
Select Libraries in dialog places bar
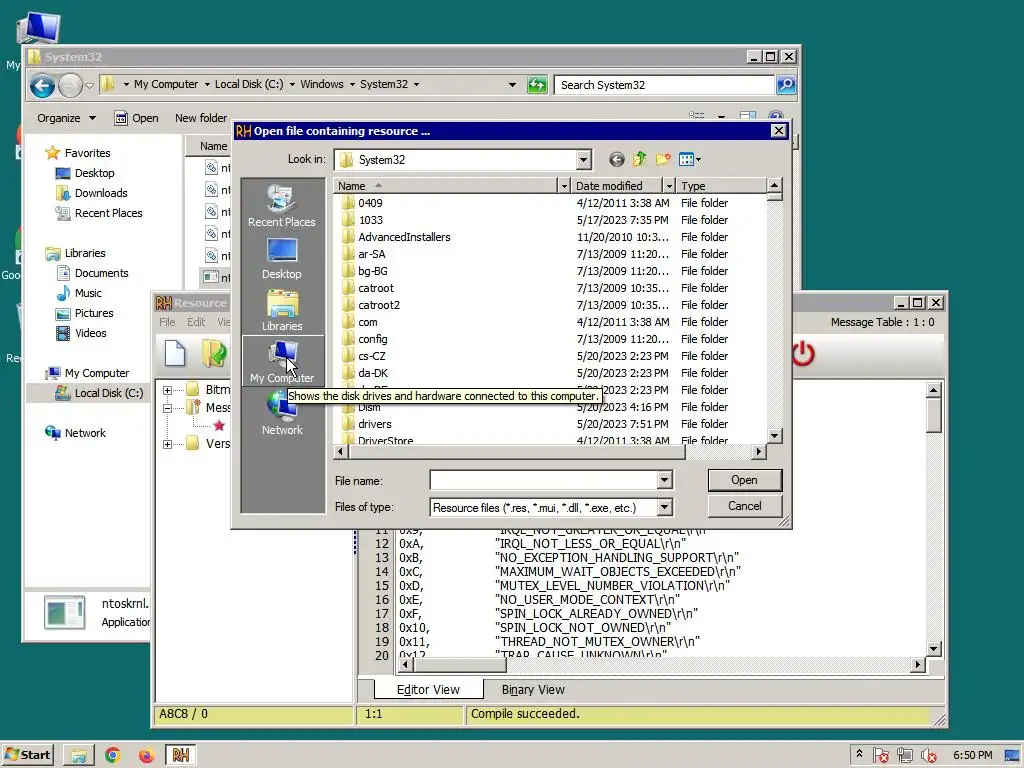(x=282, y=310)
